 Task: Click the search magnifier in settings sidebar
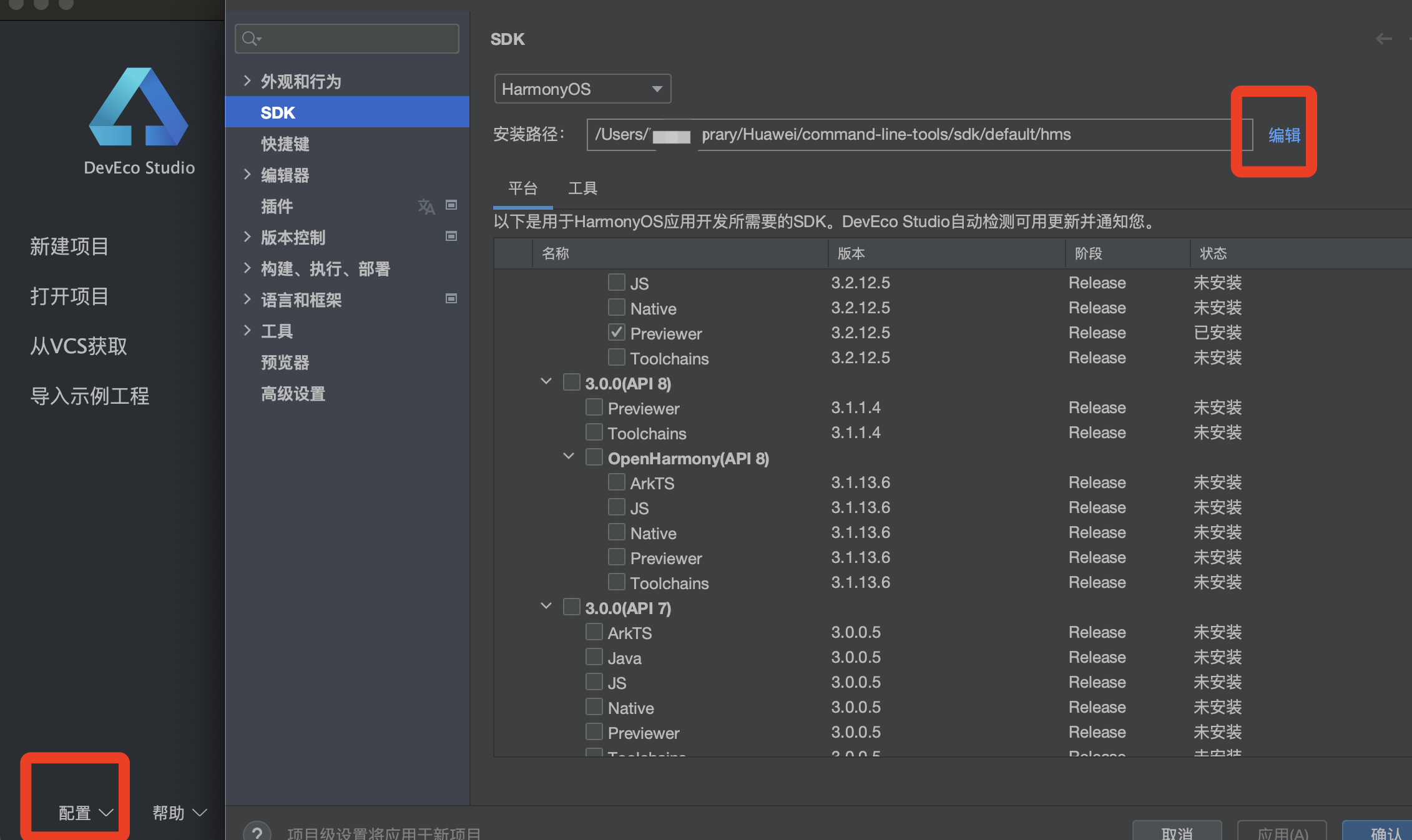pos(251,38)
